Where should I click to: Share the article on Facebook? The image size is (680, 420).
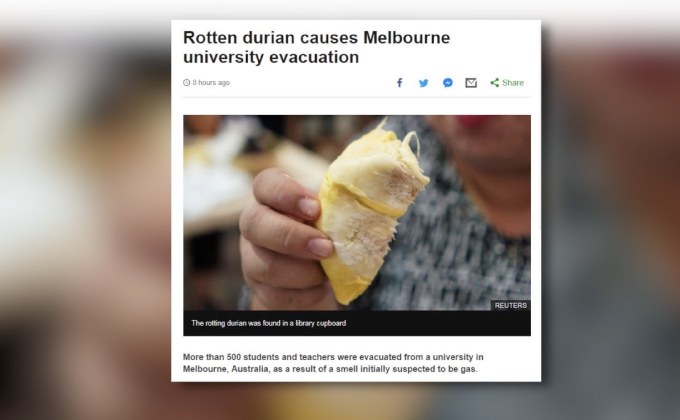pos(399,82)
